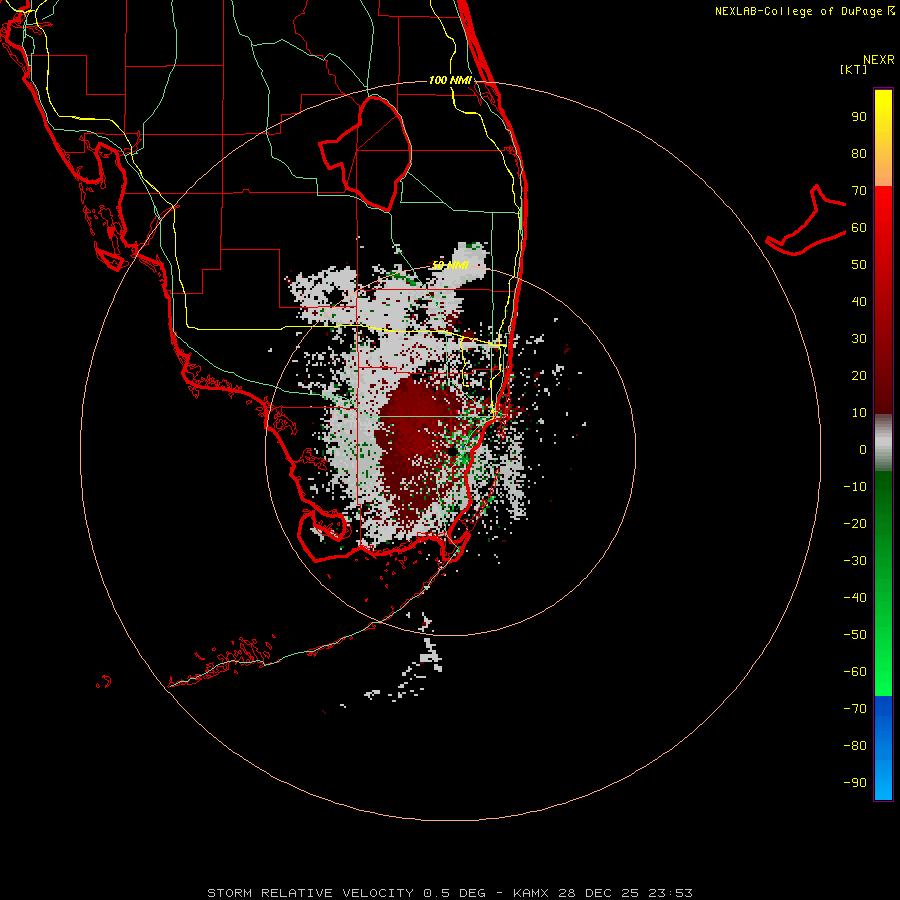Click the positive 10 knot scale value
This screenshot has height=900, width=900.
859,413
